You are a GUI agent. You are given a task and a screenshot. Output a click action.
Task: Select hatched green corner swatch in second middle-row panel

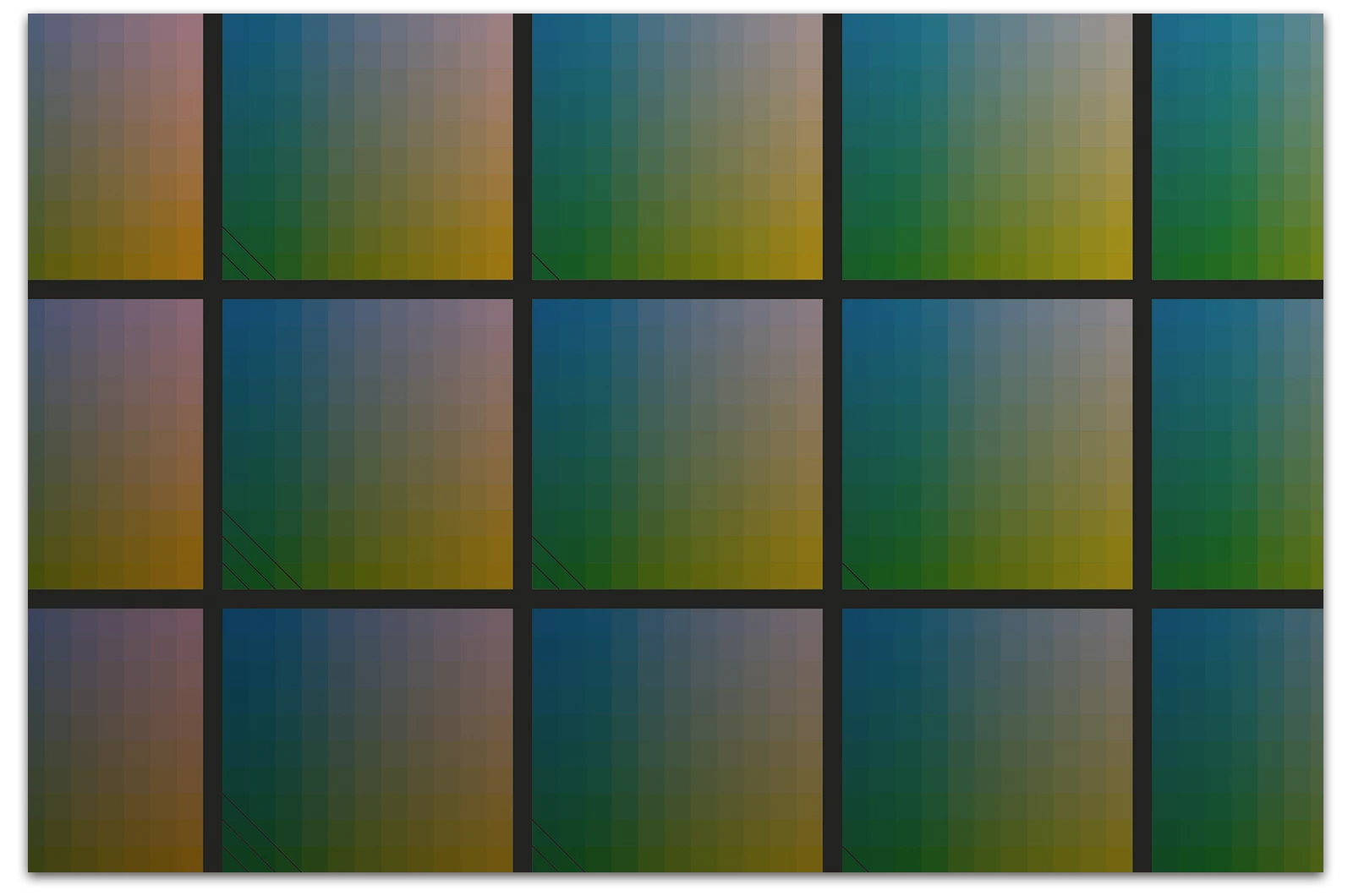[234, 576]
